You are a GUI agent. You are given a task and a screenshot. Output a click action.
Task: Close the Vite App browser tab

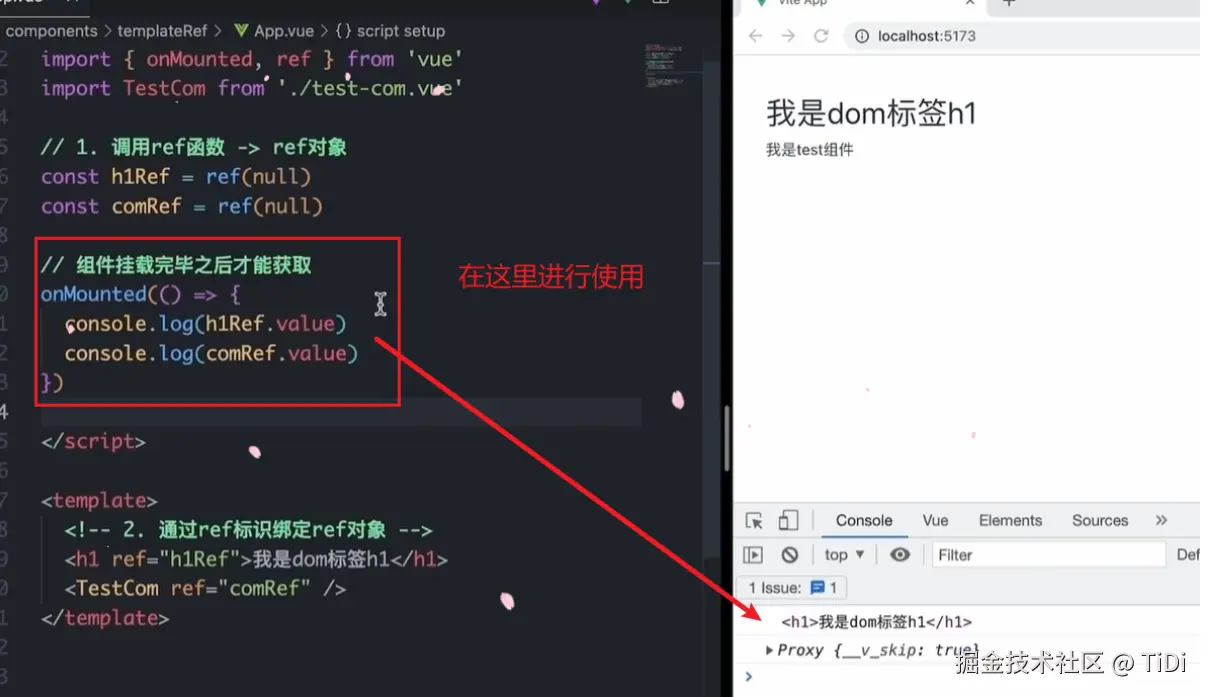click(969, 3)
